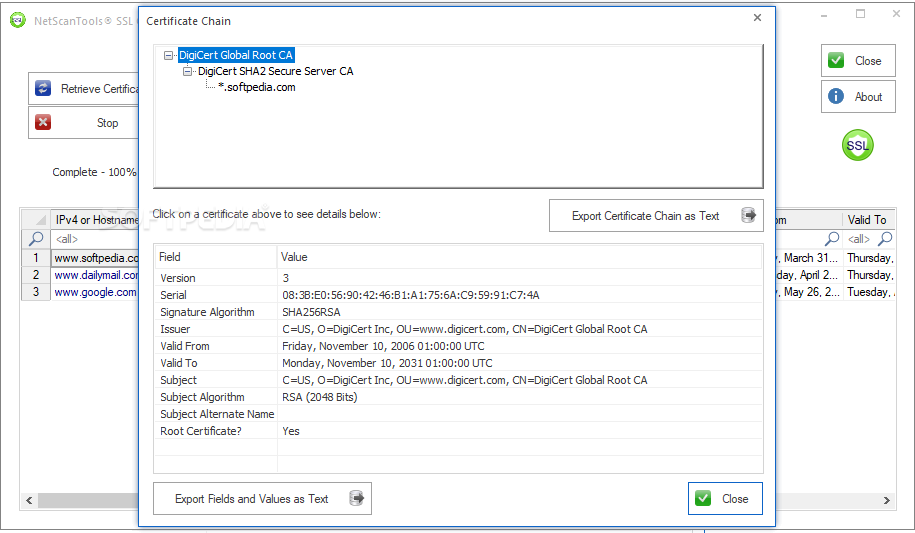Click the export icon beside Export Certificate Chain
This screenshot has width=915, height=533.
748,215
